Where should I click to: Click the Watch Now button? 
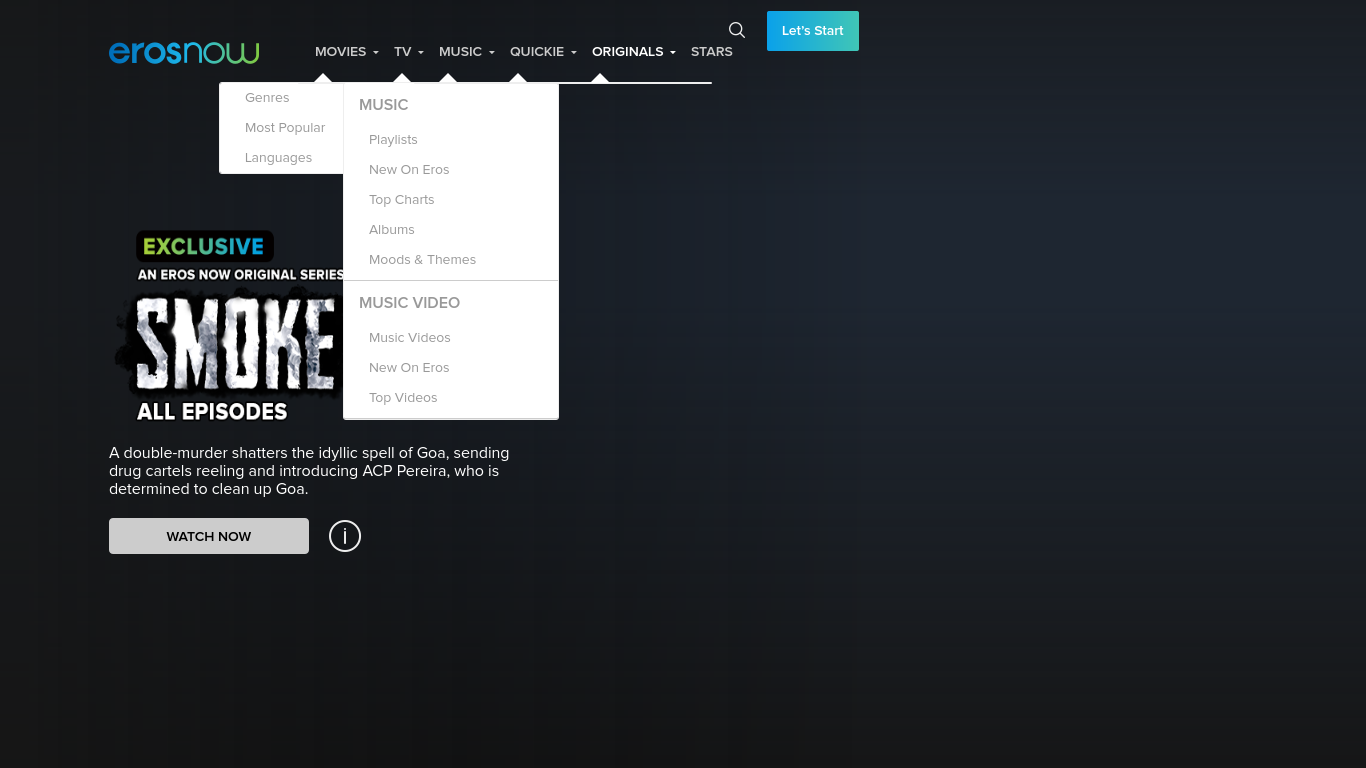coord(209,536)
